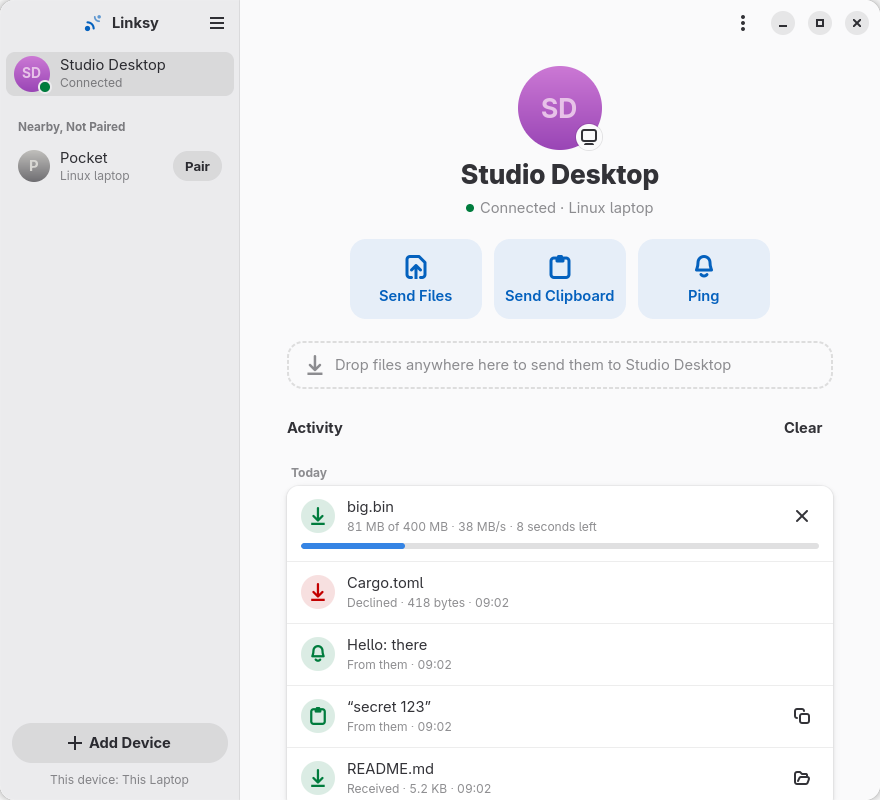This screenshot has height=800, width=880.
Task: Click the large Studio Desktop avatar
Action: [x=560, y=108]
